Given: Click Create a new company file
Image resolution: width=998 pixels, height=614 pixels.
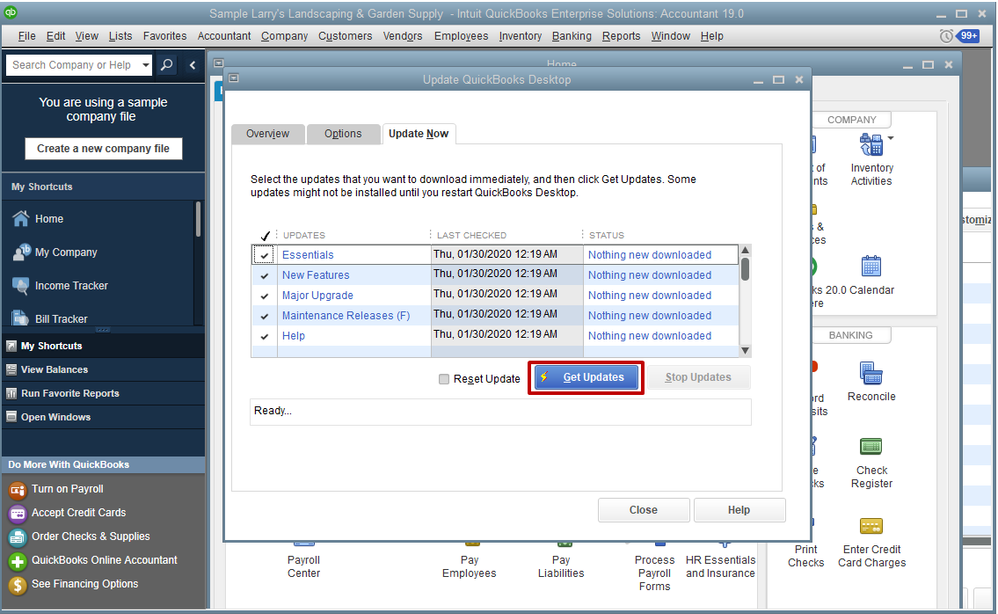Looking at the screenshot, I should [x=103, y=148].
